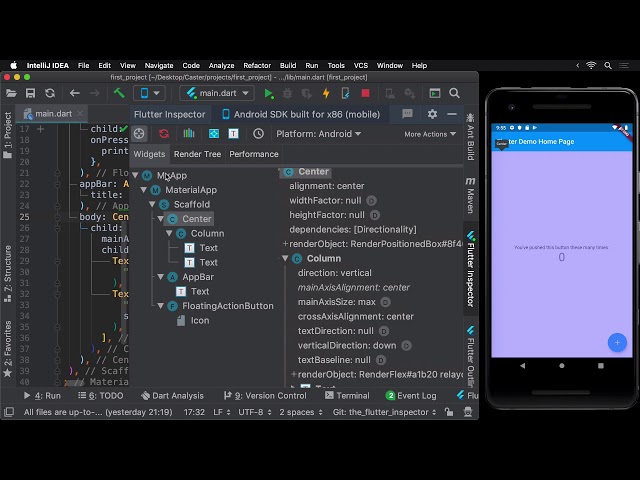Open 9: Version Control tool window
The height and width of the screenshot is (480, 640).
tap(265, 396)
